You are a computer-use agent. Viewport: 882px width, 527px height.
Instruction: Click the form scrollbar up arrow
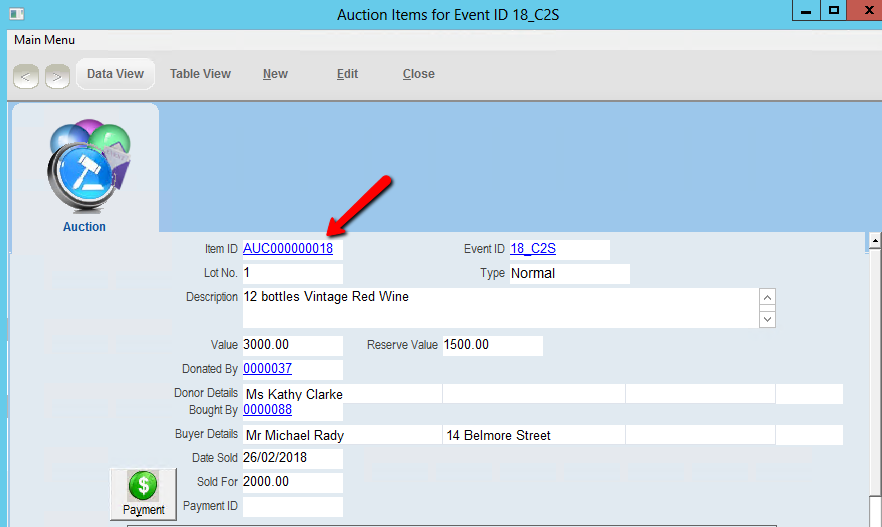[x=875, y=241]
